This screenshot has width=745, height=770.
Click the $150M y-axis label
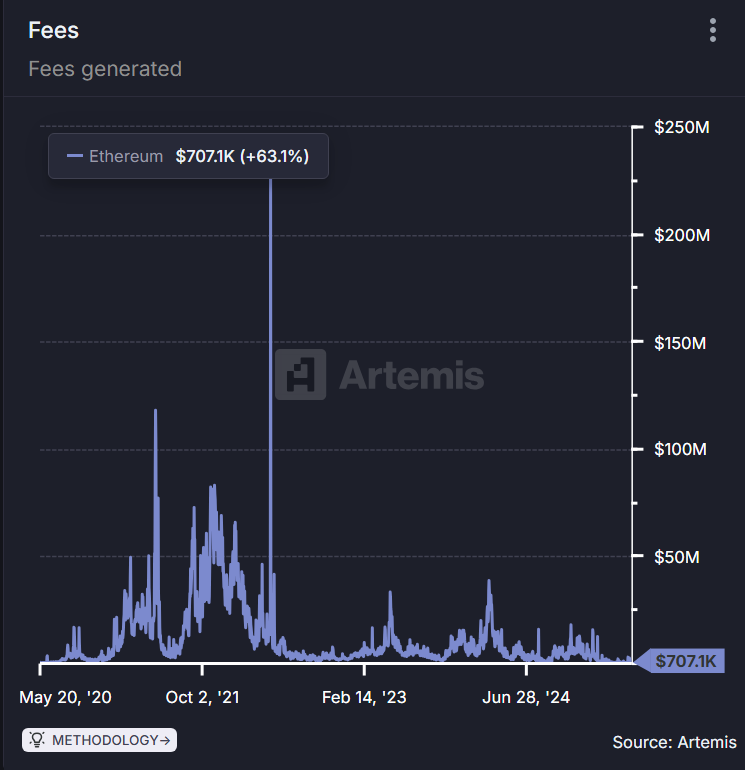coord(680,343)
